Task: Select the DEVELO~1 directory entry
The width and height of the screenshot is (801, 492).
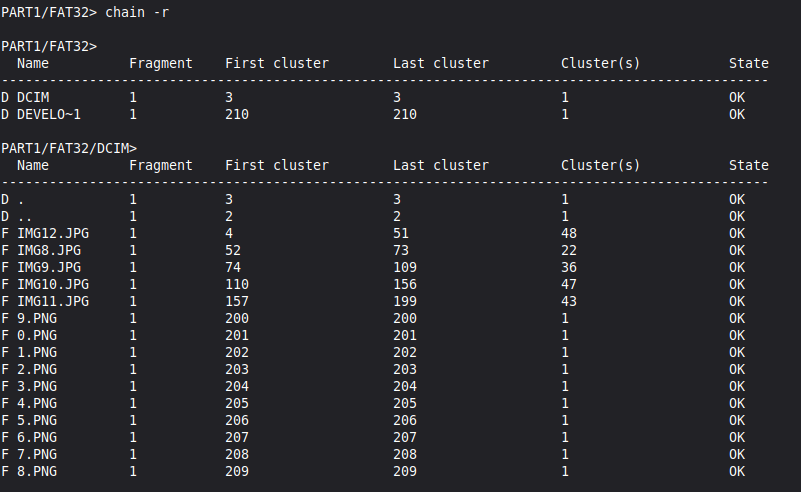Action: coord(49,114)
